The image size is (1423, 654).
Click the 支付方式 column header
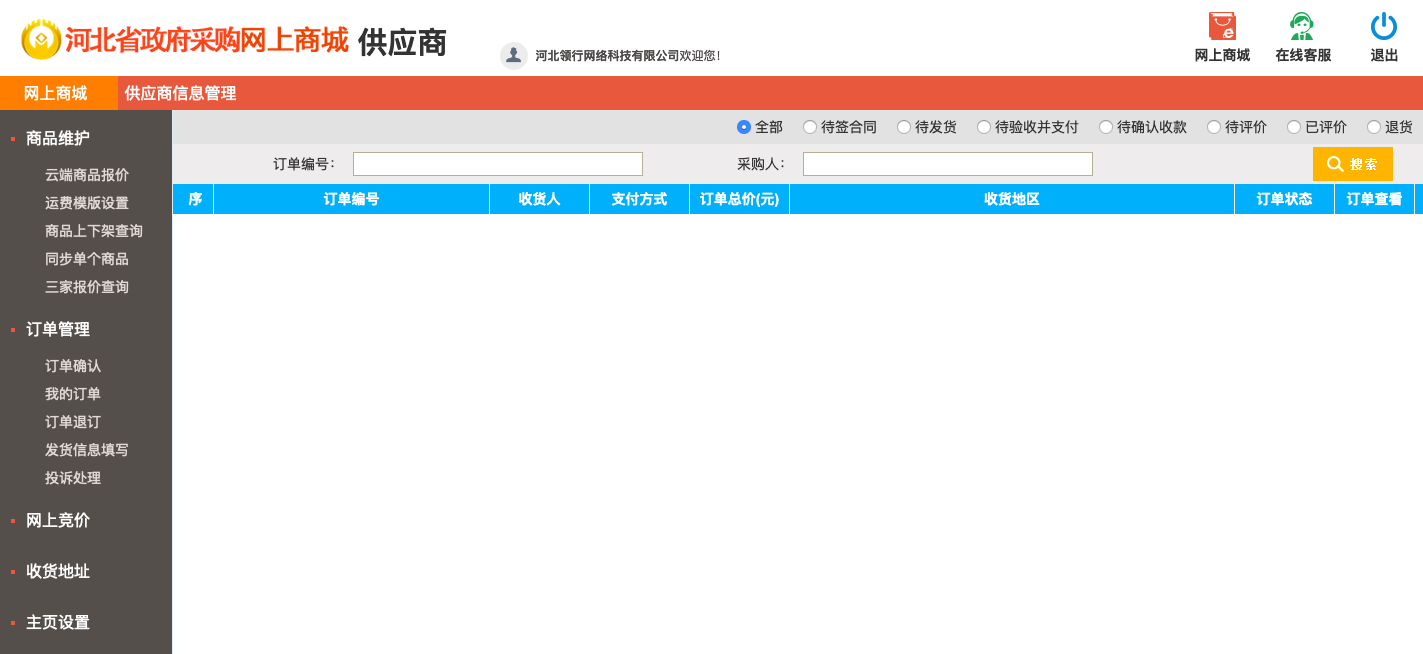(639, 199)
